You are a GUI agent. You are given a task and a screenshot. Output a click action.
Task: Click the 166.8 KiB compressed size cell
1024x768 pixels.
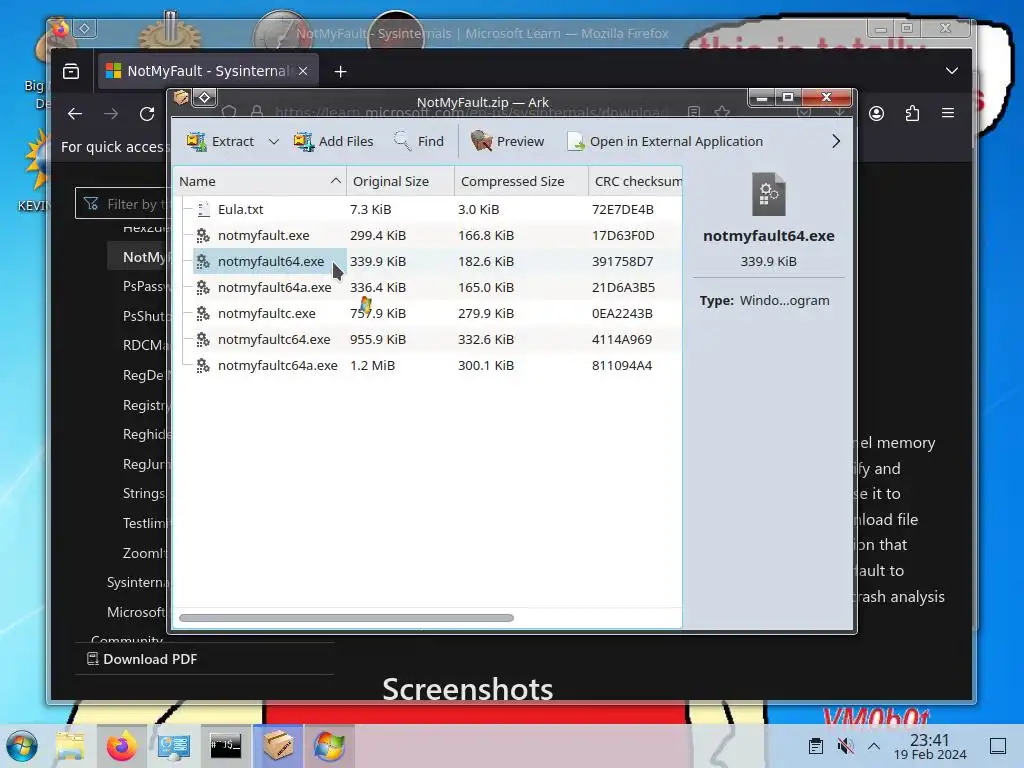pos(486,235)
